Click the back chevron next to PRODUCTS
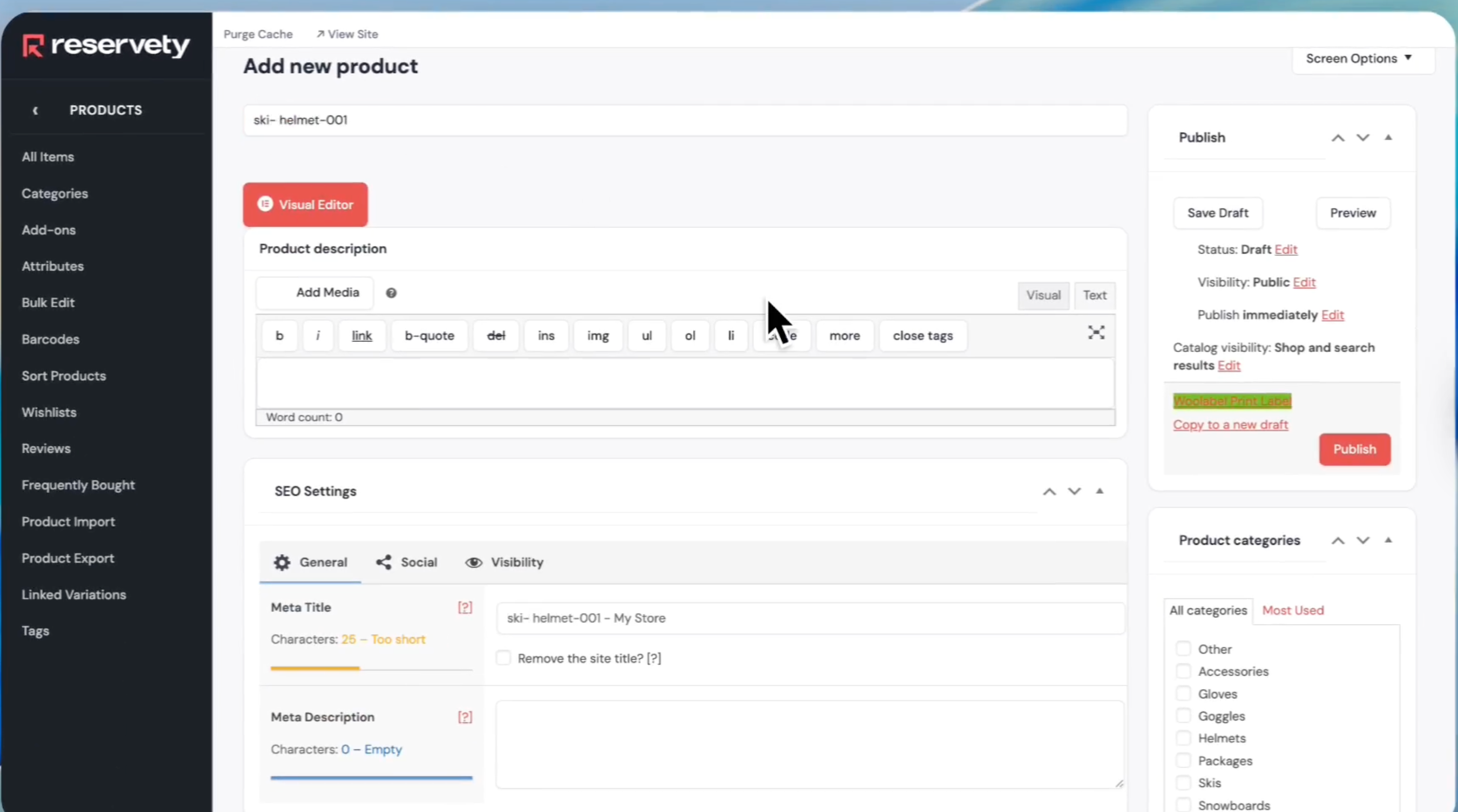The image size is (1458, 812). tap(36, 110)
